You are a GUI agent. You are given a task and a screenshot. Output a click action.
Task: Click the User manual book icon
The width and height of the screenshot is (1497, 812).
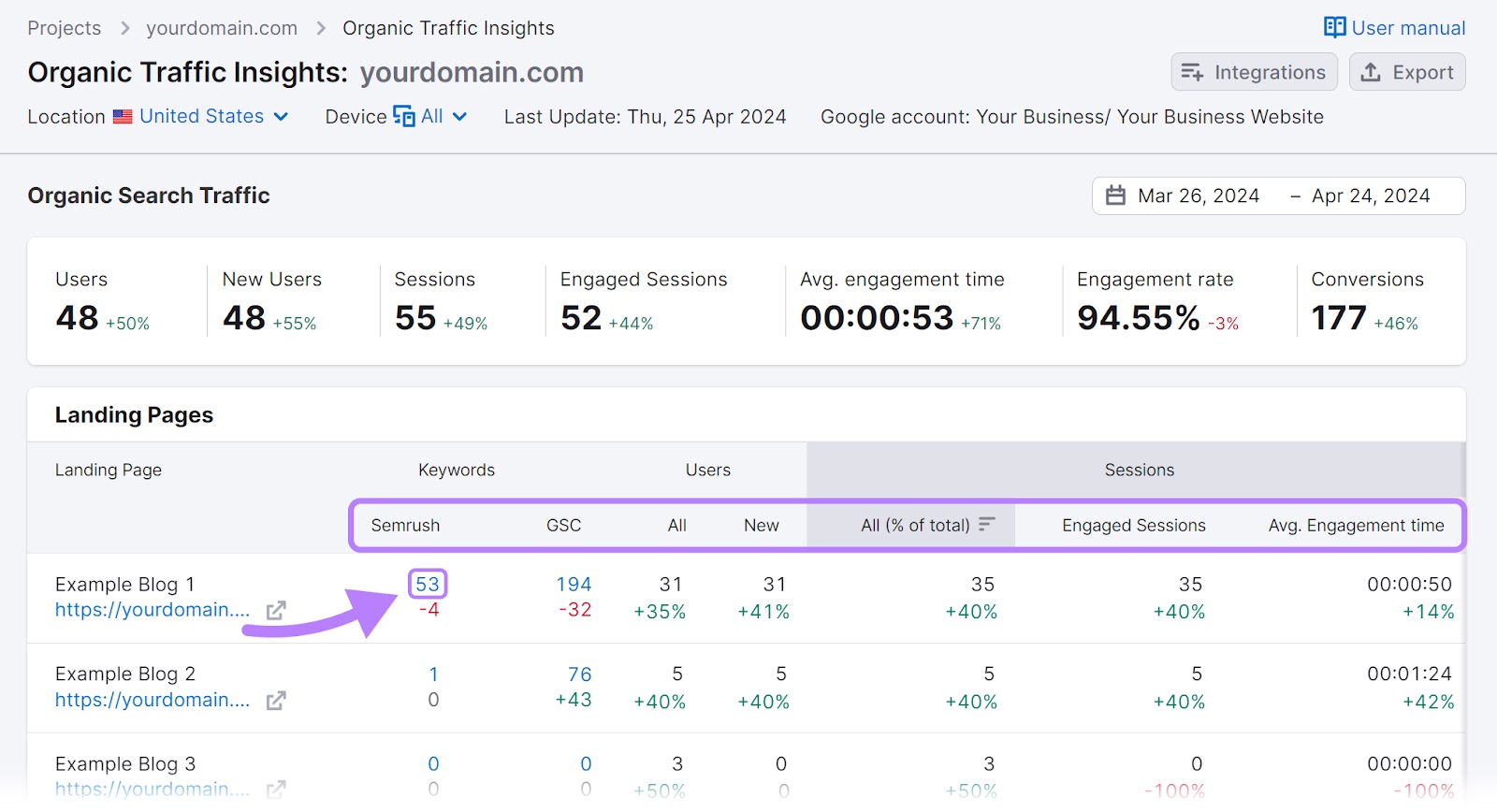click(1334, 27)
